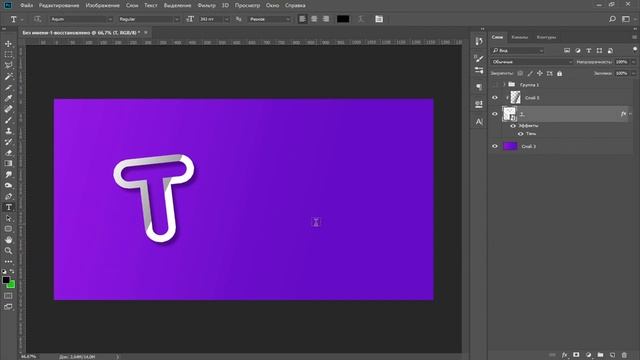Collapse effects on the T layer
This screenshot has width=640, height=360.
[631, 114]
